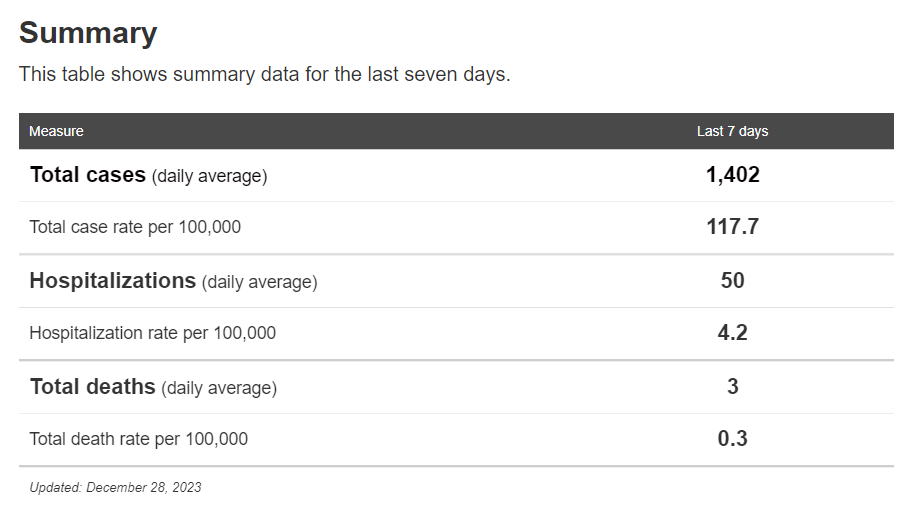Select the 4.2 hospitalization rate value
The image size is (910, 521).
coord(732,333)
